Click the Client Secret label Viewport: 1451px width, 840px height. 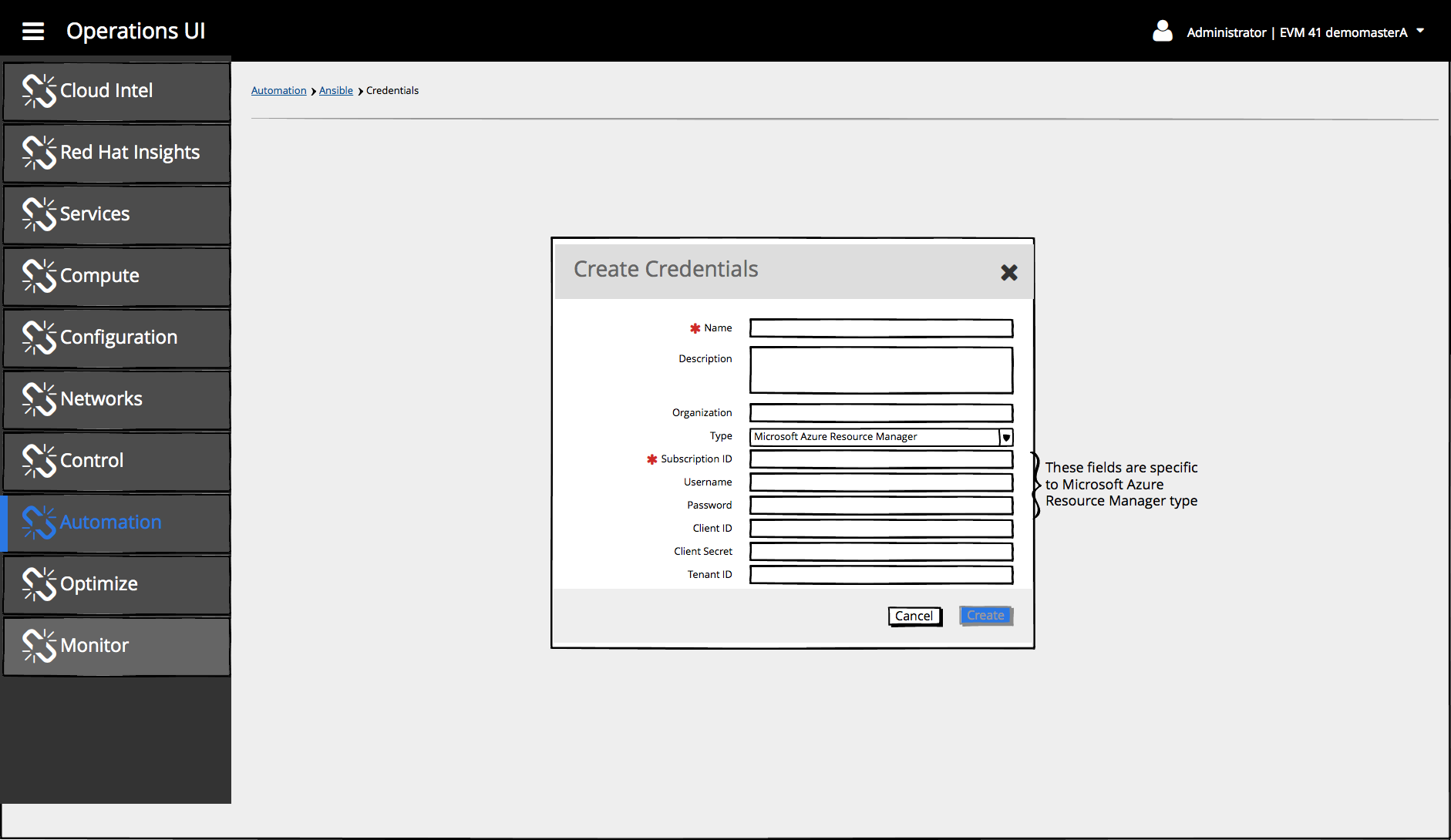pyautogui.click(x=703, y=552)
